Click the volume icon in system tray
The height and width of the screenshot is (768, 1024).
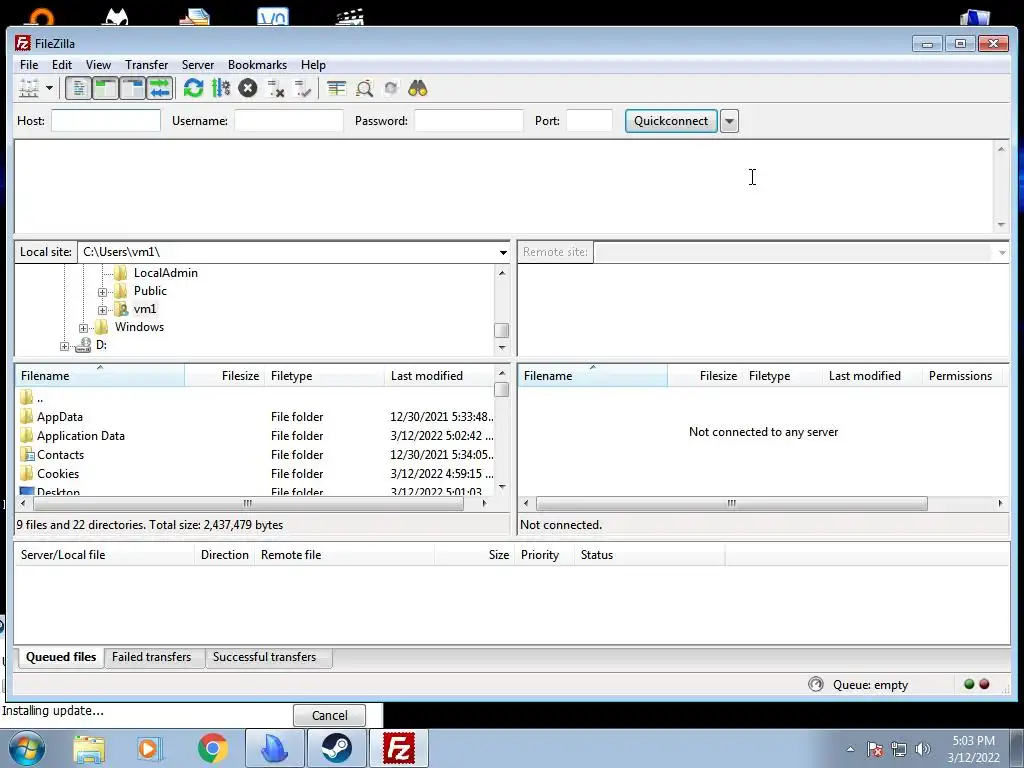point(923,749)
